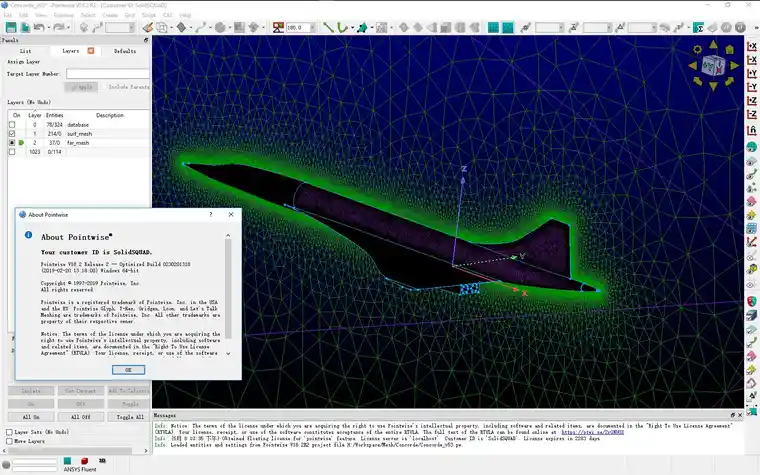Screen dimensions: 760x475
Task: Click the Save project icon in toolbar
Action: (x=11, y=27)
